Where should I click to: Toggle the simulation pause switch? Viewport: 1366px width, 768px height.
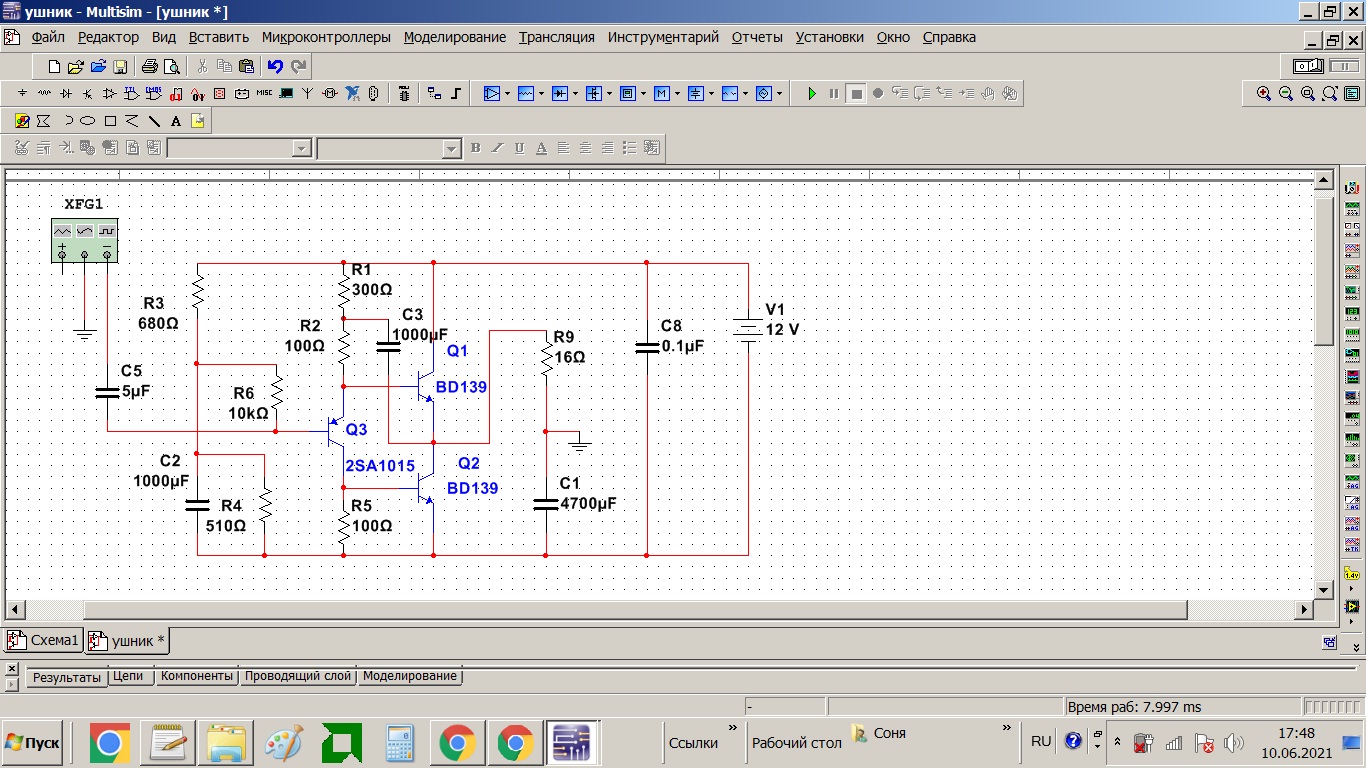point(1344,66)
